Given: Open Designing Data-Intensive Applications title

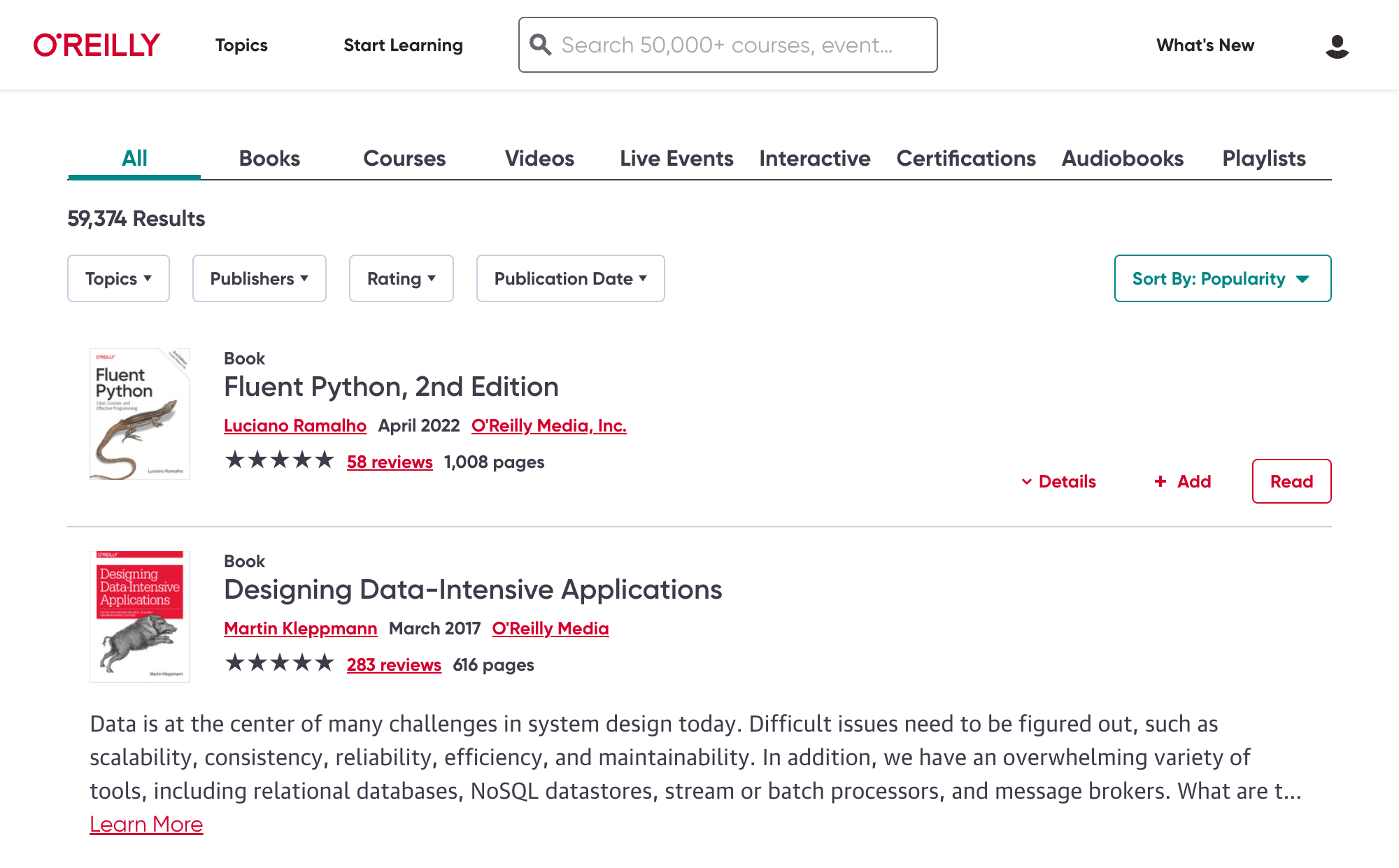Looking at the screenshot, I should point(473,590).
